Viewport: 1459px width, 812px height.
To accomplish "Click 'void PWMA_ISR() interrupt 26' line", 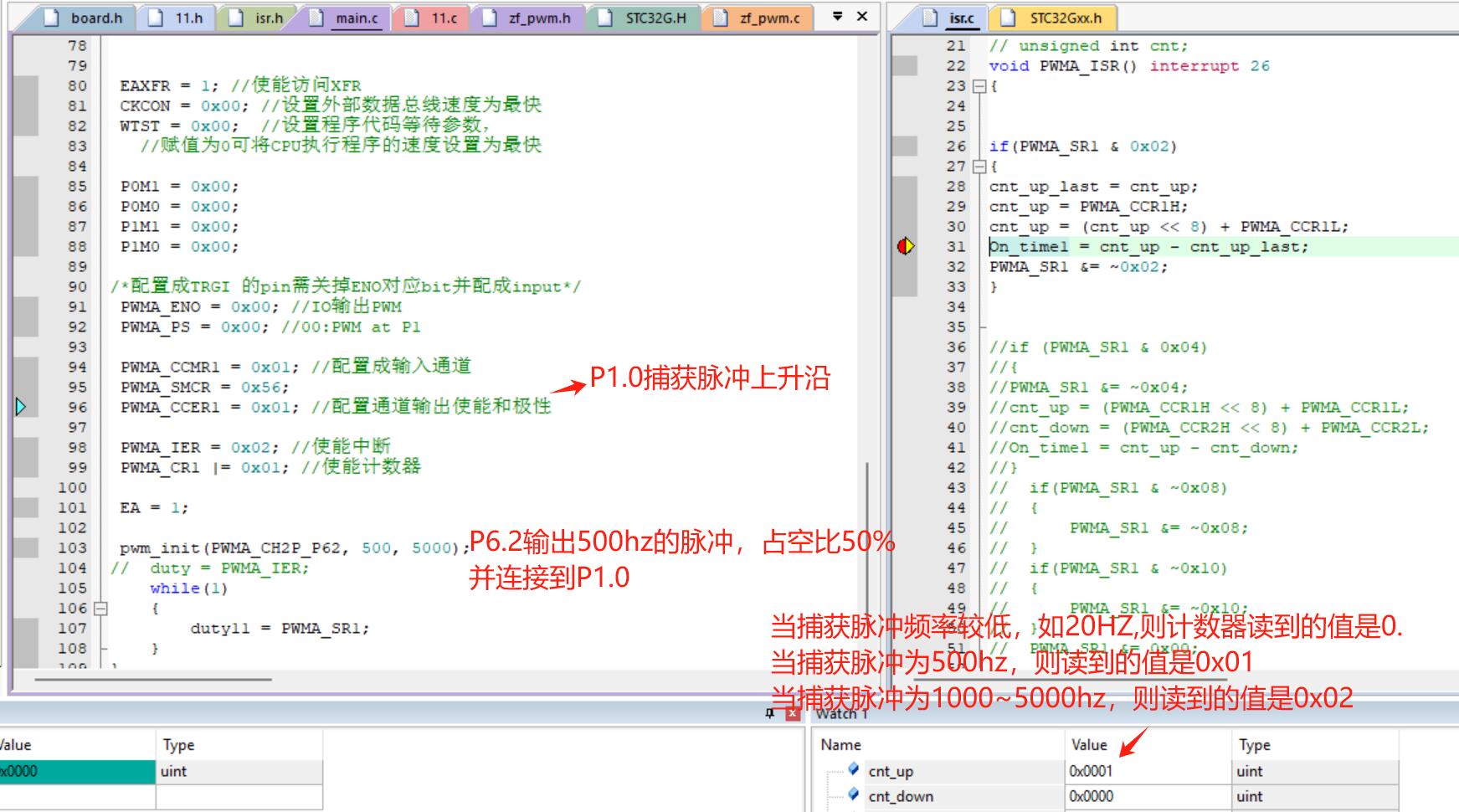I will [1129, 66].
